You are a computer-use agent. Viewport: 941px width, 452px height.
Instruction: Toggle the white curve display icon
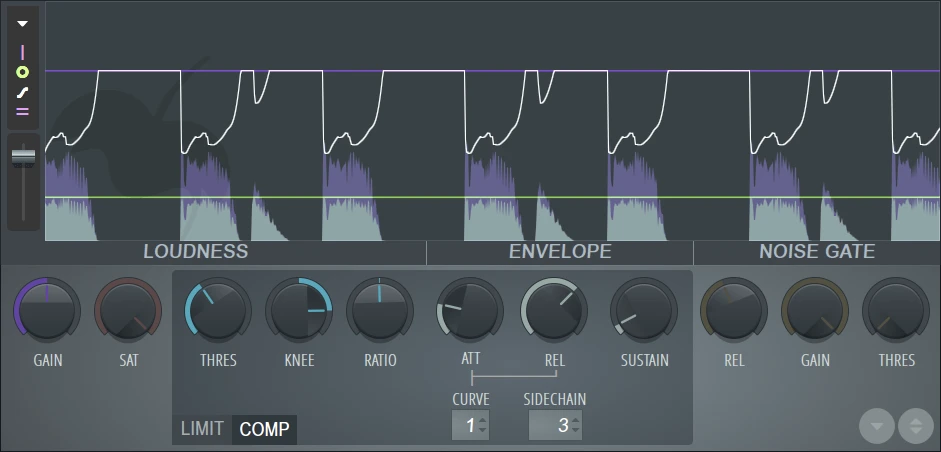[x=23, y=93]
